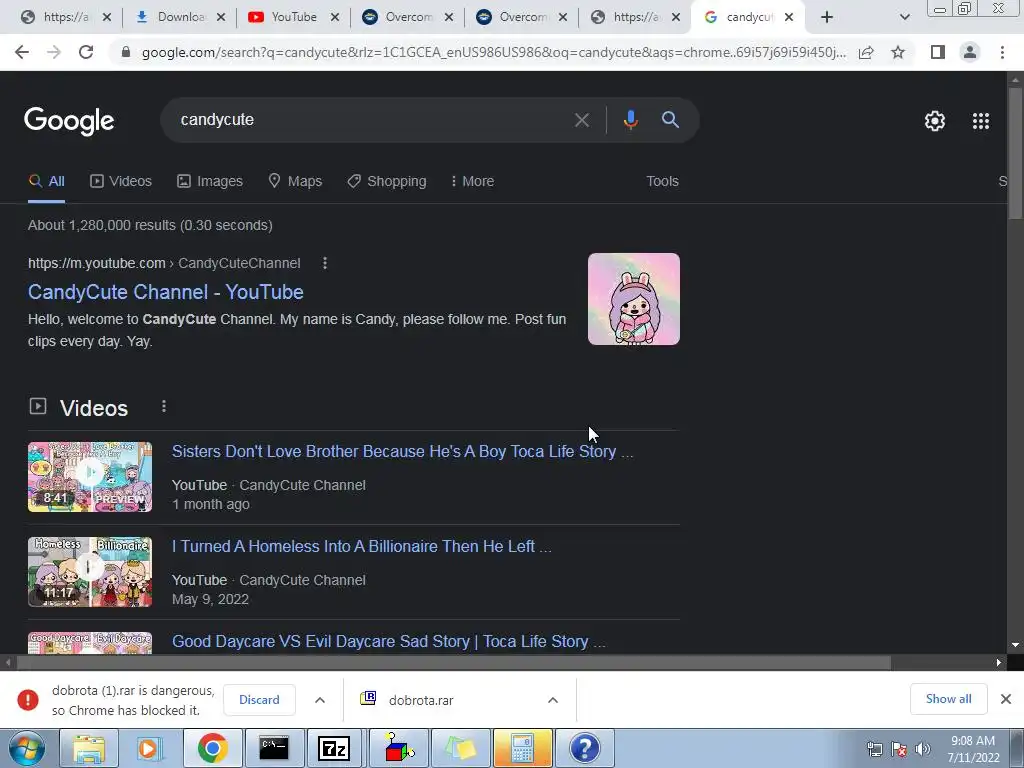This screenshot has width=1024, height=768.
Task: Open the dobrota.rar downloaded file
Action: pos(421,701)
